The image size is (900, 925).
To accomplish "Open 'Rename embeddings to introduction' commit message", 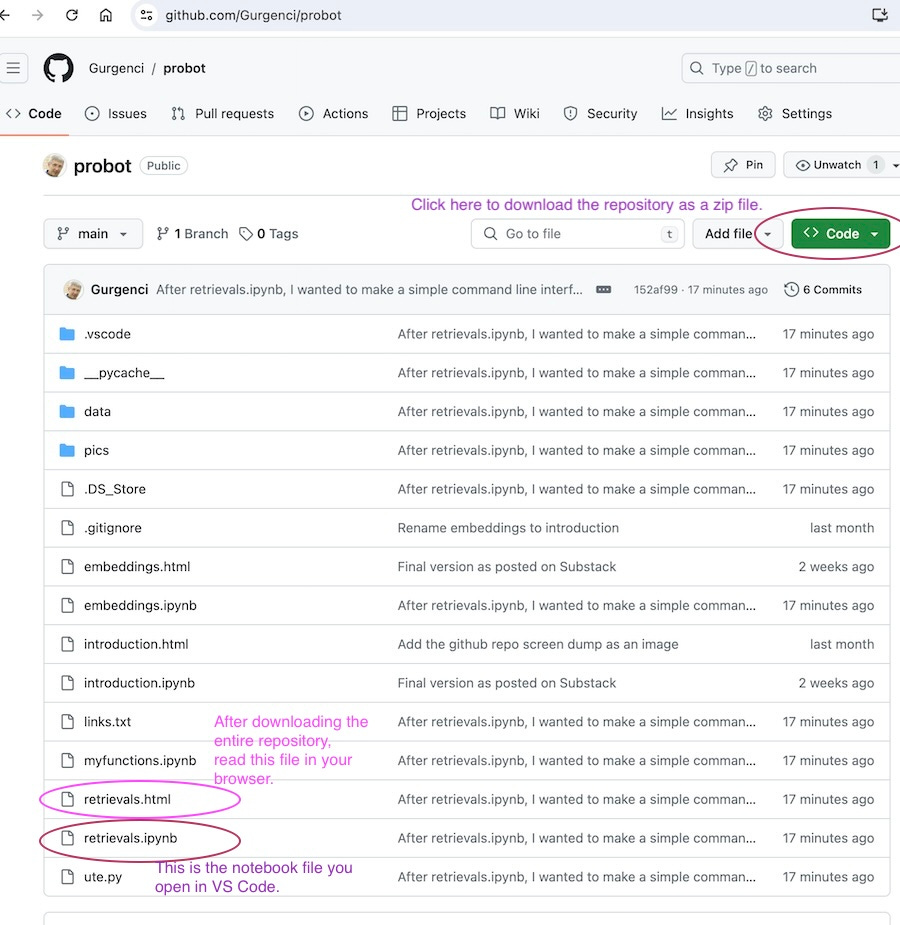I will tap(508, 527).
